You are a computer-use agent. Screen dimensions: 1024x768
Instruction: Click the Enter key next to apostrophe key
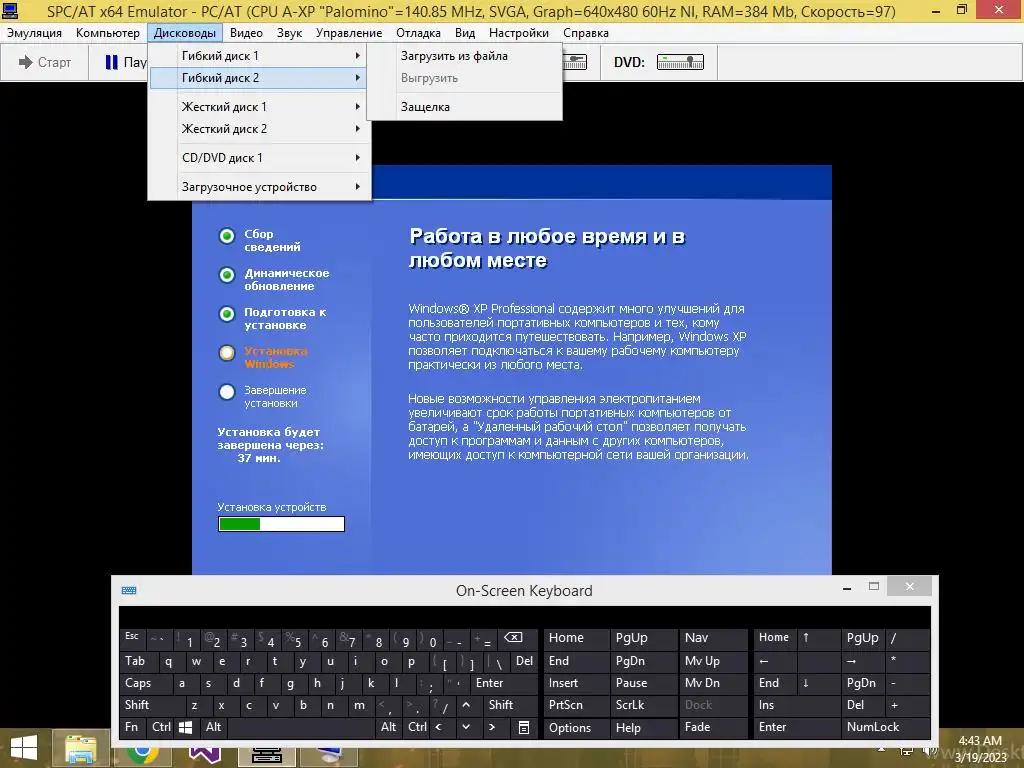pyautogui.click(x=503, y=683)
